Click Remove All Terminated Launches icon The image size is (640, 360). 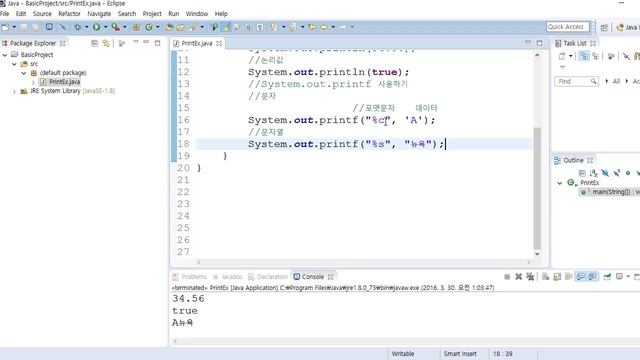click(530, 277)
